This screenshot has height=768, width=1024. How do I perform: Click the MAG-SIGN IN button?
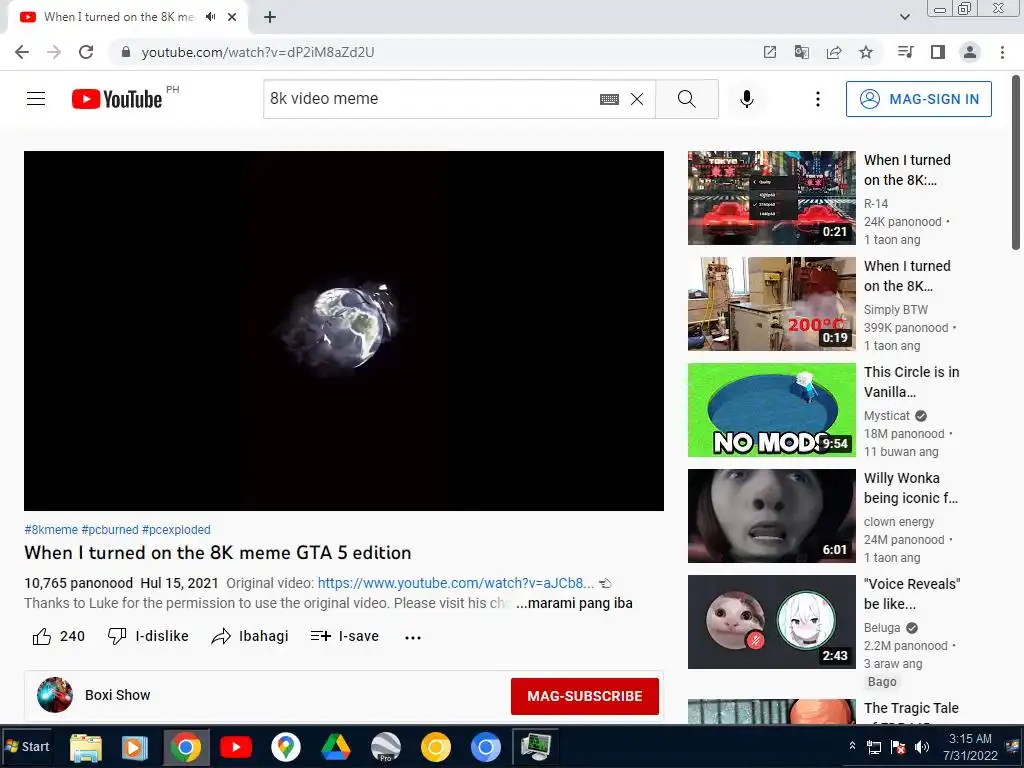[918, 99]
